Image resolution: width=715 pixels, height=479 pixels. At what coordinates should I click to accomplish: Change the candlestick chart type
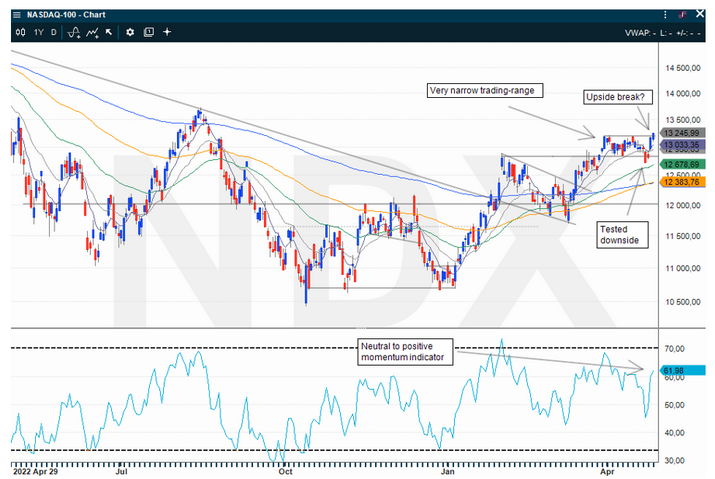[x=21, y=32]
